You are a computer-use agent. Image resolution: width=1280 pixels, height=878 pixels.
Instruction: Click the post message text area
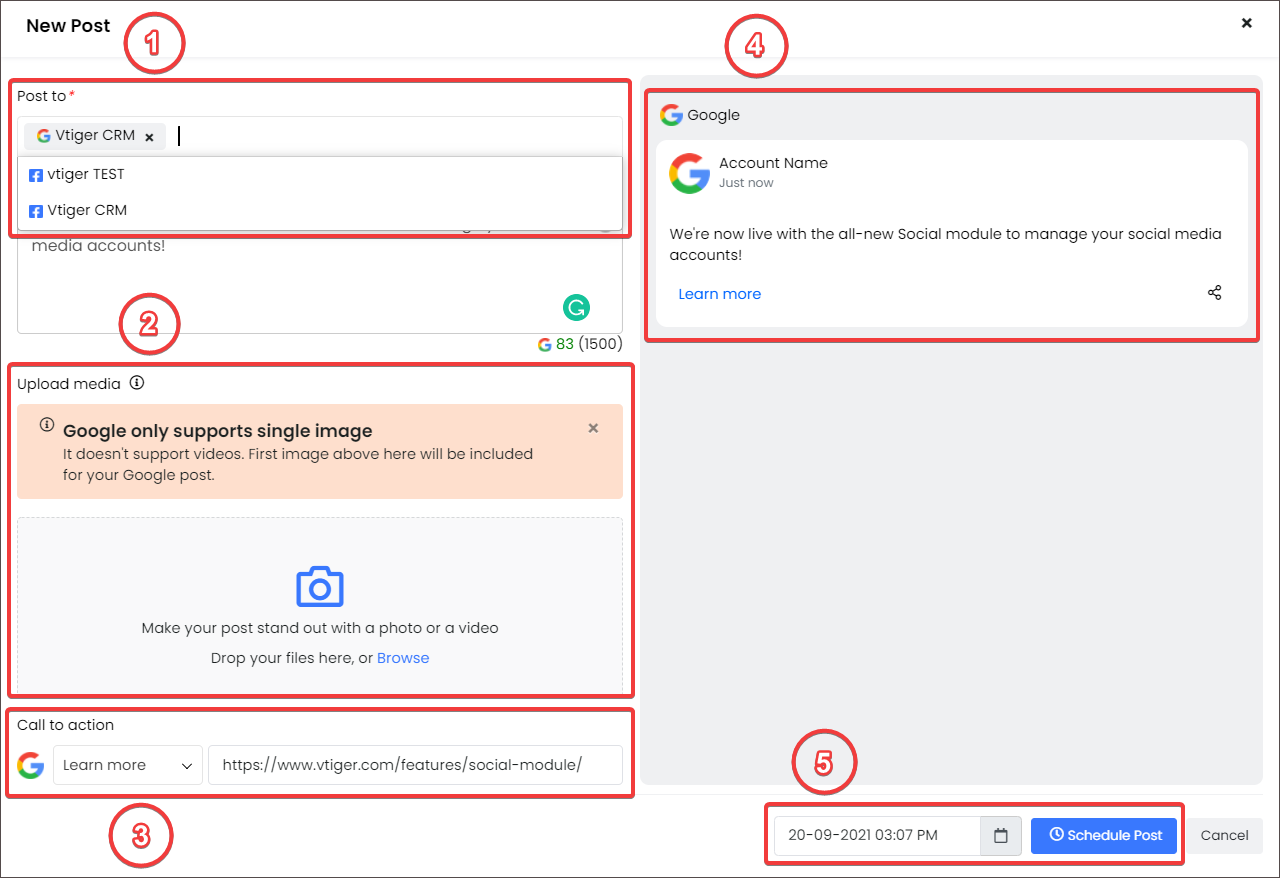click(x=300, y=285)
